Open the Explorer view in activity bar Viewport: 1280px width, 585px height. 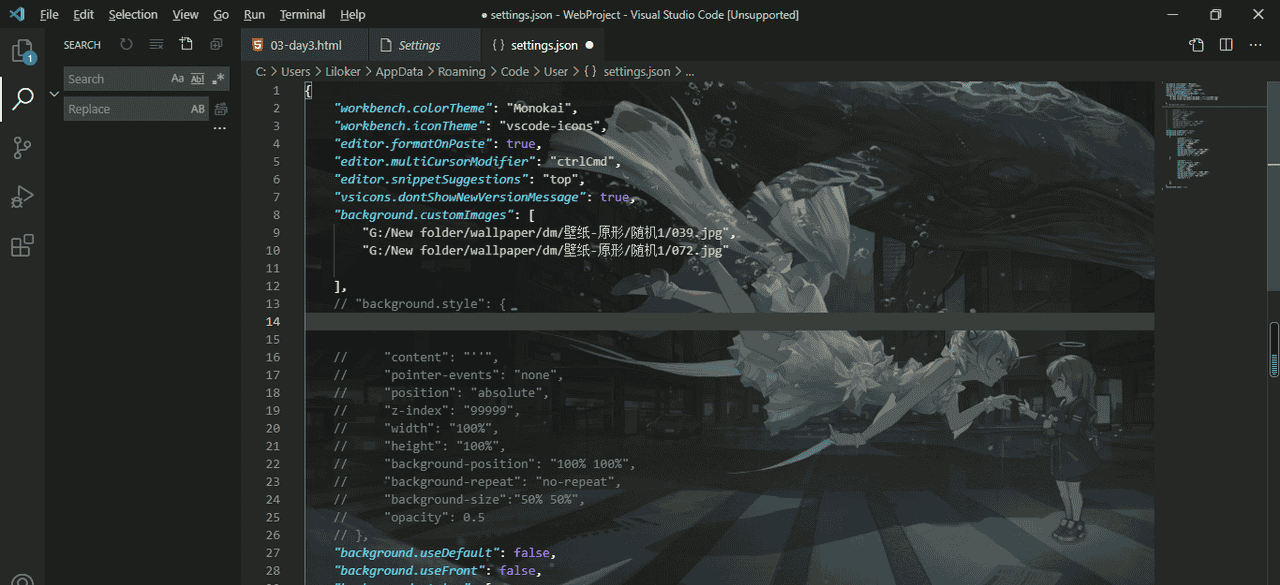point(22,51)
